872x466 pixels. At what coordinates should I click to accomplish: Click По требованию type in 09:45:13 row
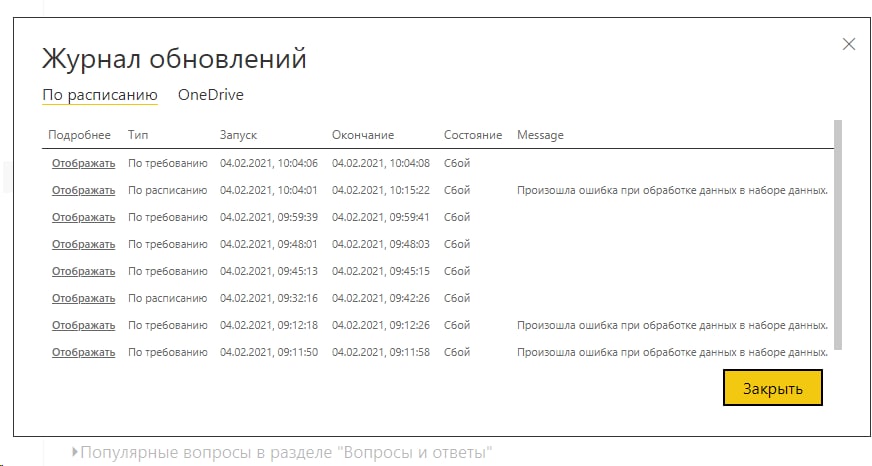click(x=167, y=271)
